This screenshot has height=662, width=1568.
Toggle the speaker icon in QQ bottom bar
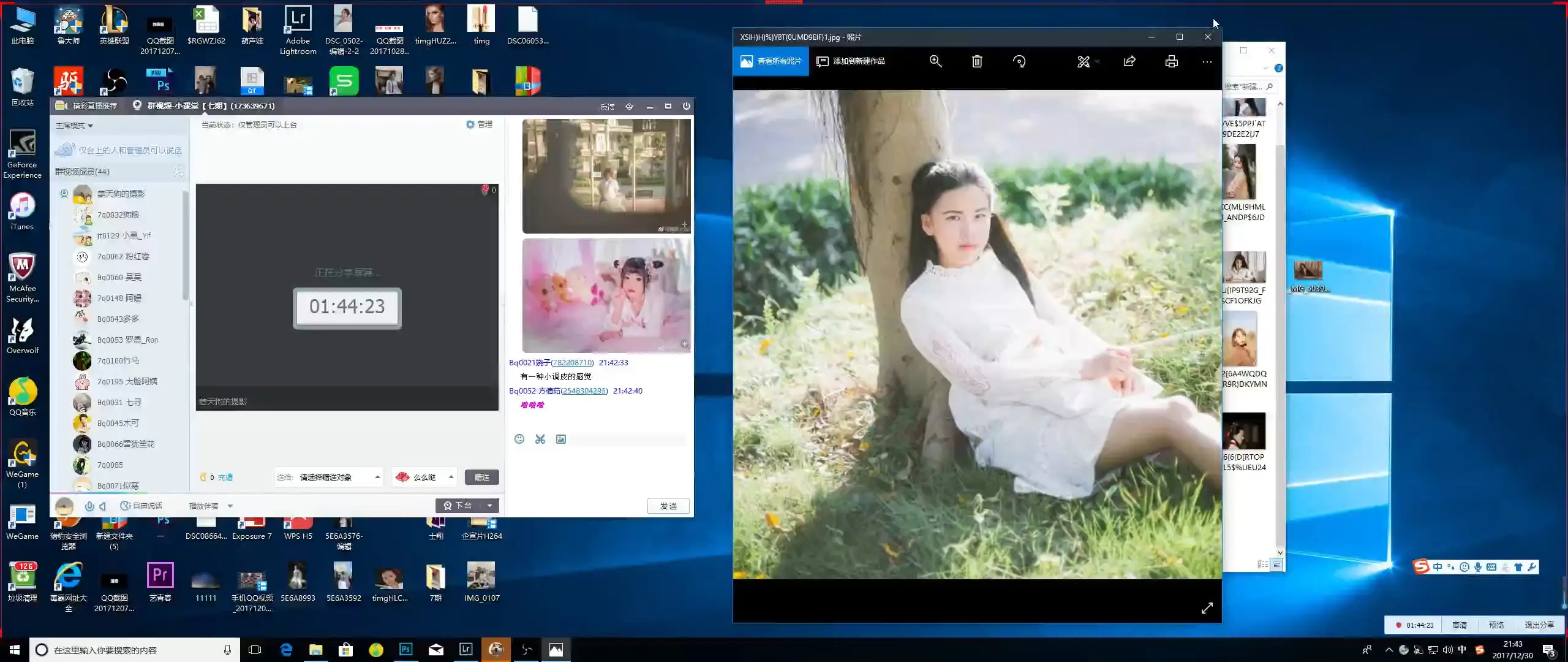(103, 506)
